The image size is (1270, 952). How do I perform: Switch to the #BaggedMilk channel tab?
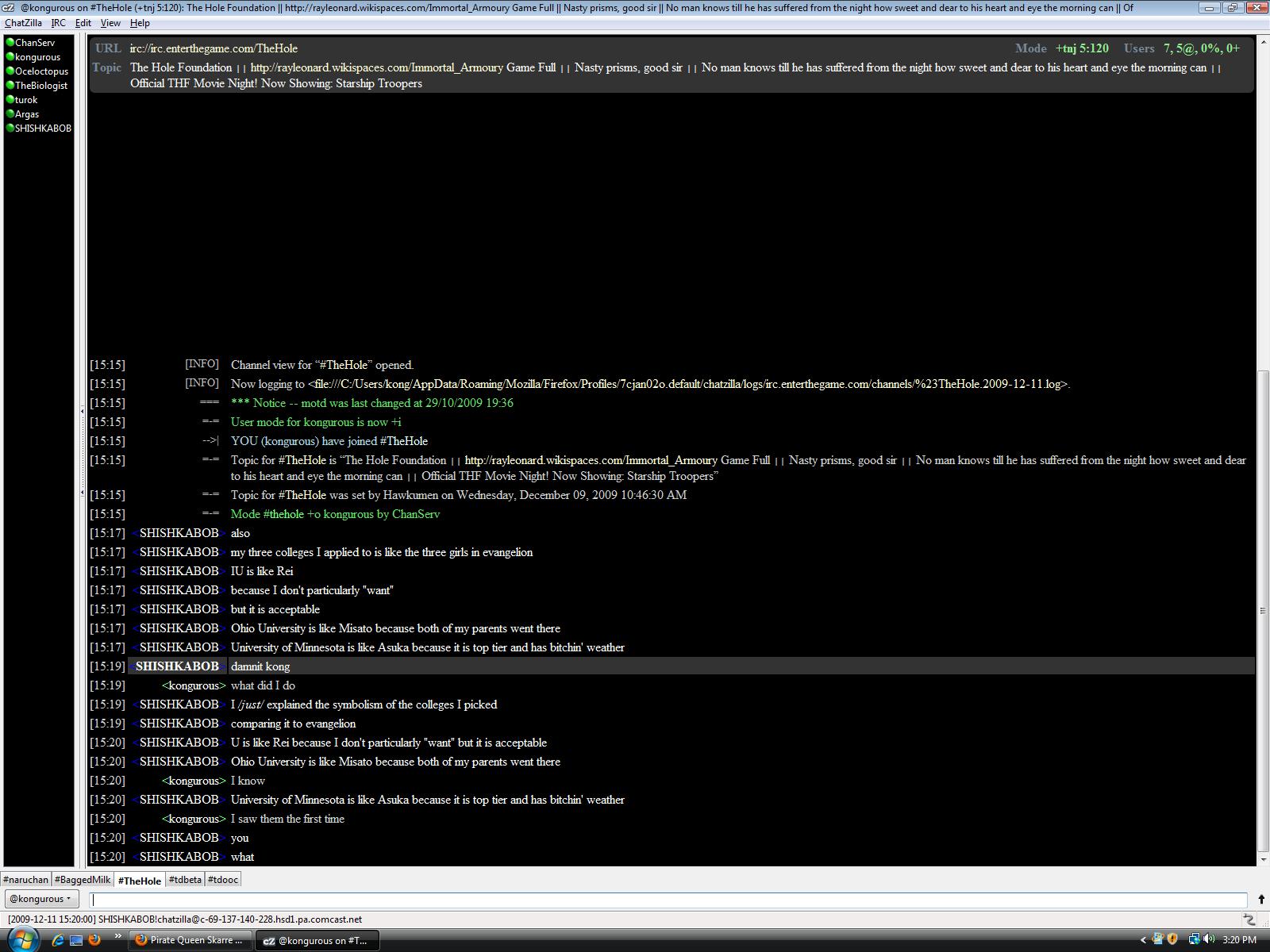[83, 880]
